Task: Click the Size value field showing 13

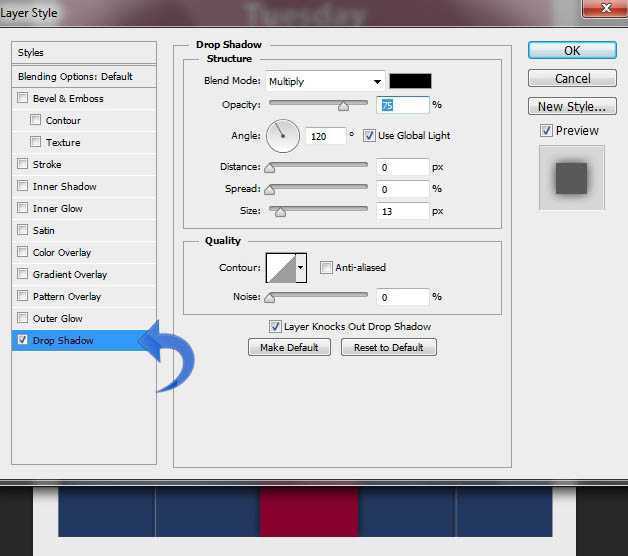Action: 403,212
